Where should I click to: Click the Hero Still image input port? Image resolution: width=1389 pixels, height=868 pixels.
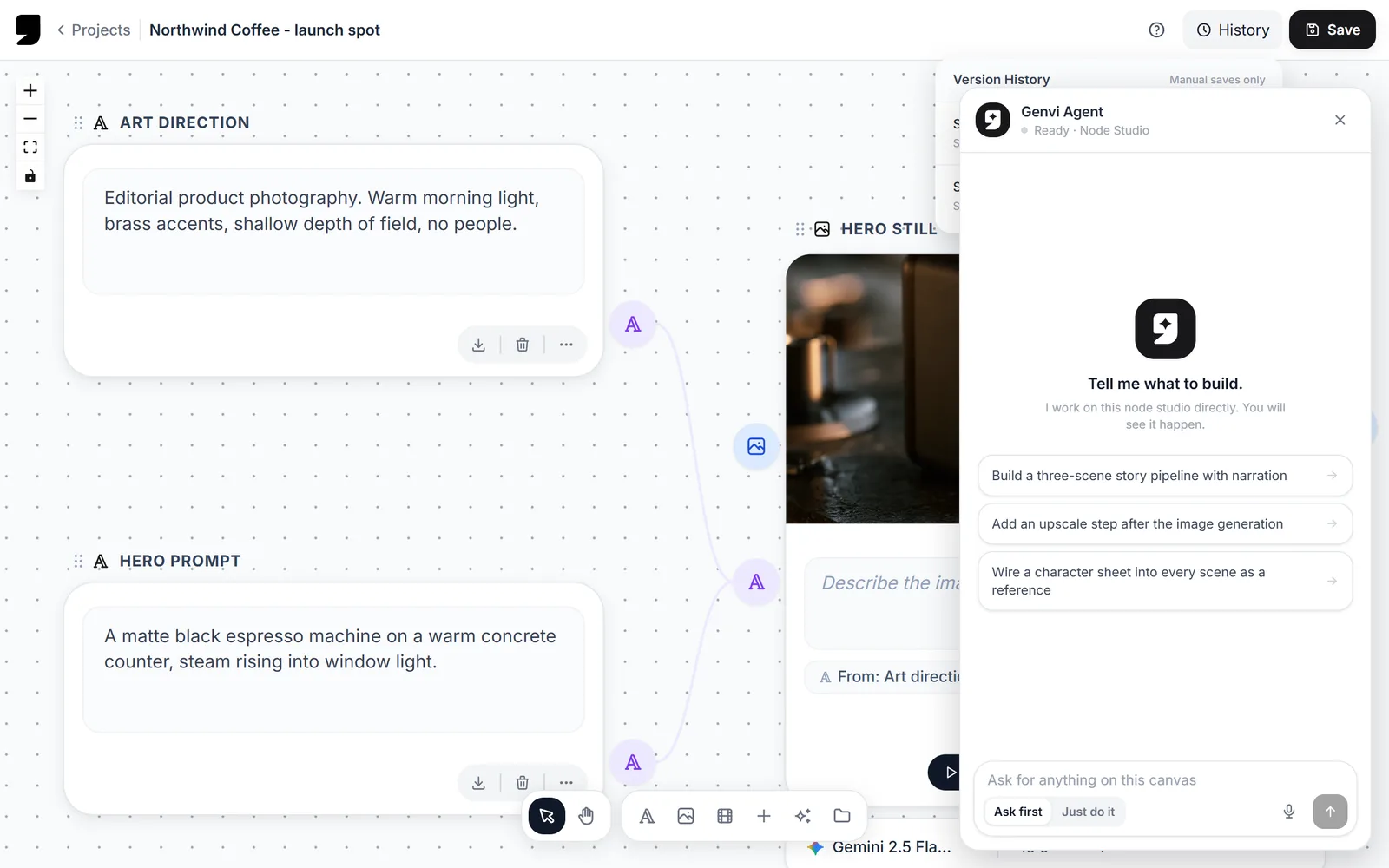(756, 446)
